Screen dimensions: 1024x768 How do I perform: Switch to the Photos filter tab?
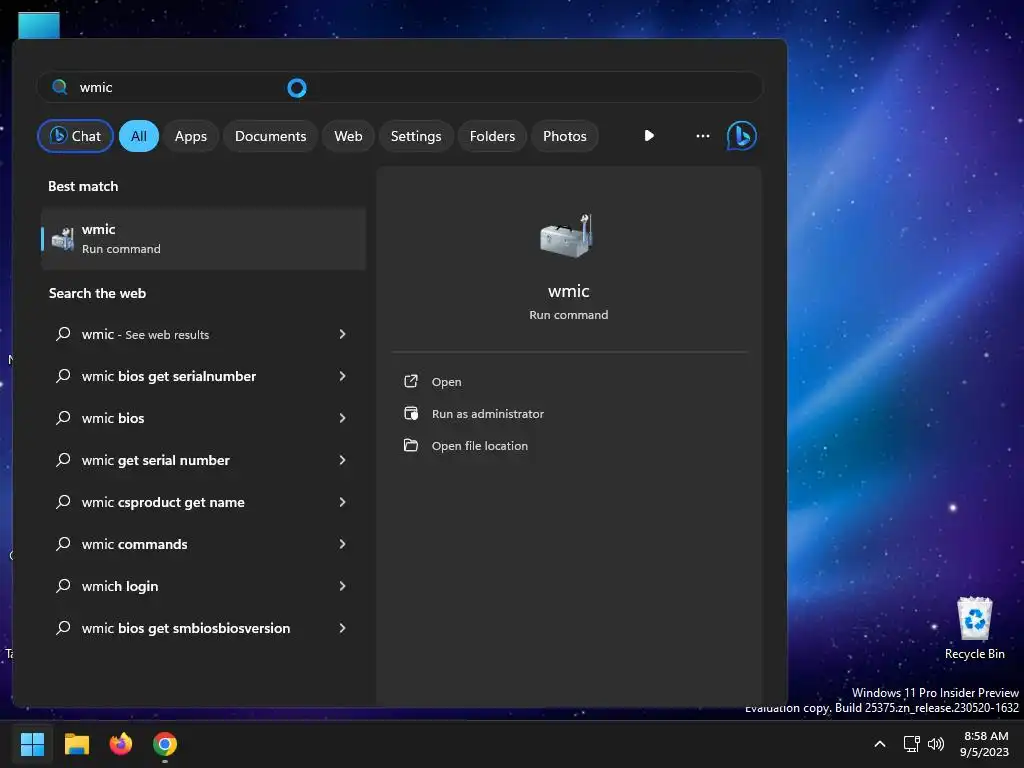[565, 136]
